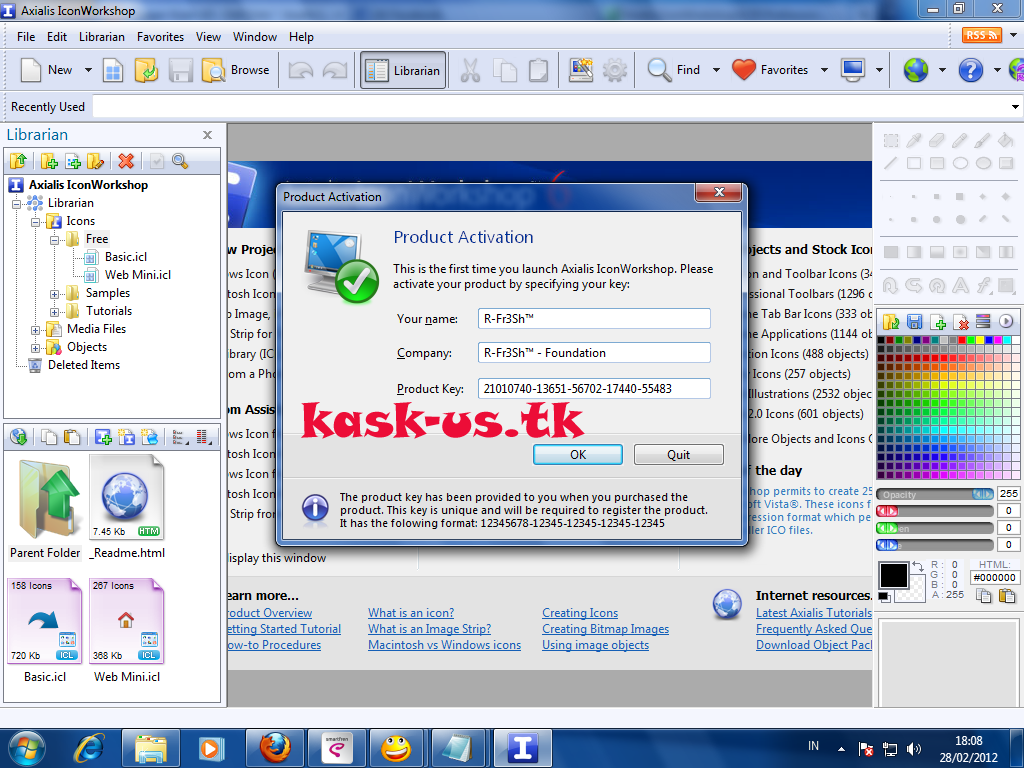
Task: Click the Find magnifier toolbar icon
Action: (659, 70)
